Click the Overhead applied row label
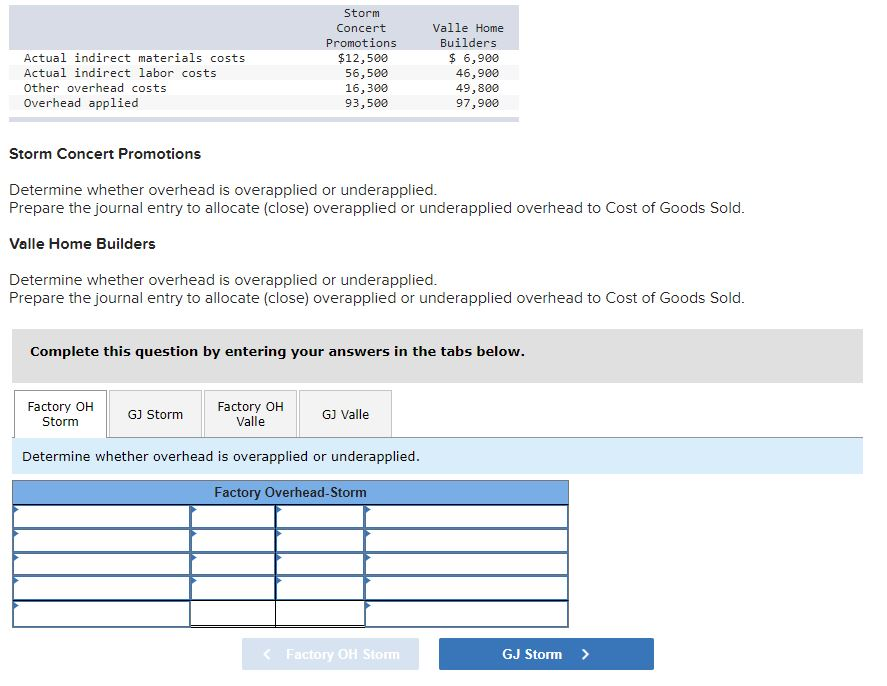This screenshot has width=887, height=686. [x=81, y=103]
